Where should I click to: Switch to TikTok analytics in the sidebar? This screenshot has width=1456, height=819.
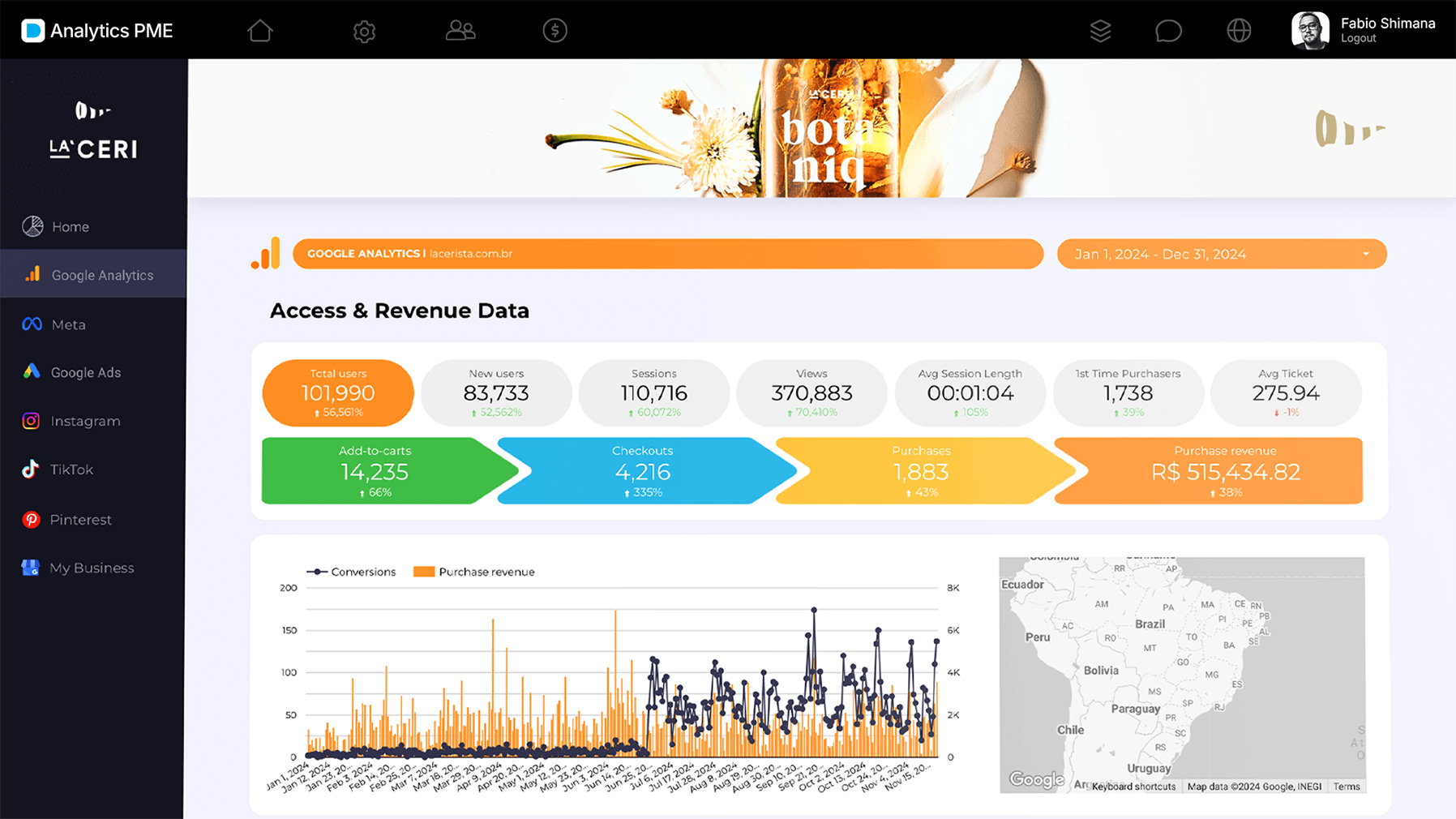click(71, 470)
